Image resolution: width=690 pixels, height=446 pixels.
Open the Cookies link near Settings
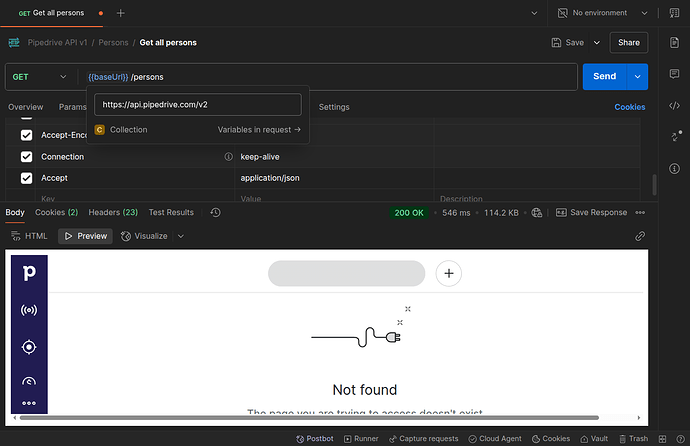(630, 107)
